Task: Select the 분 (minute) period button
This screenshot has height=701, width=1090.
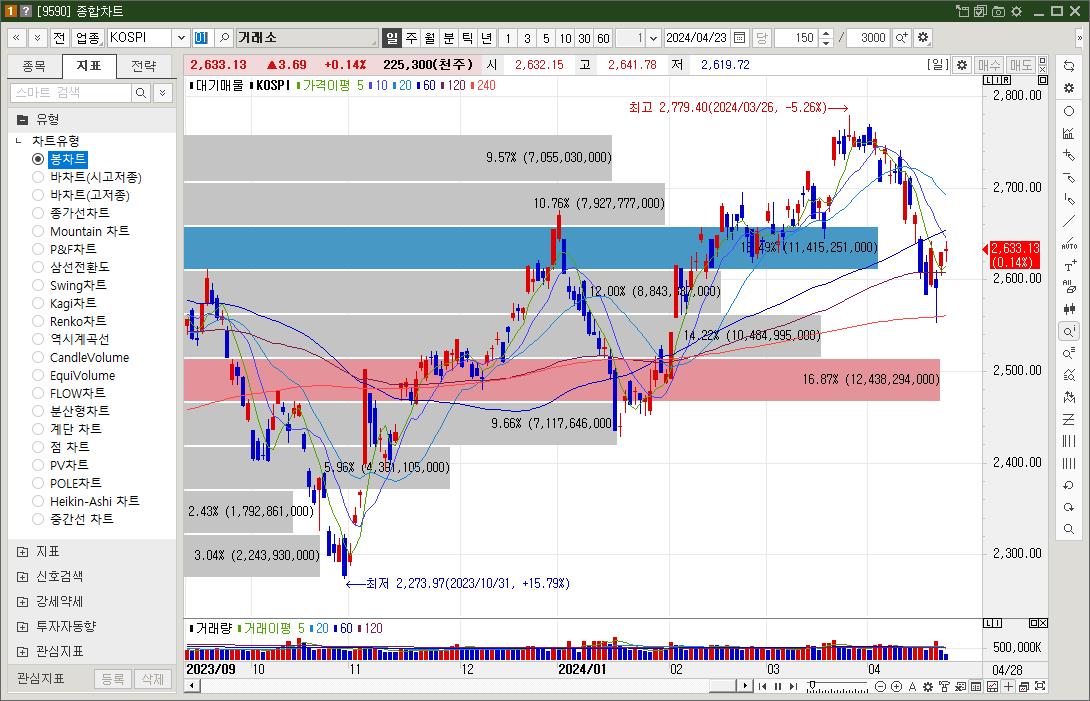Action: (x=449, y=38)
